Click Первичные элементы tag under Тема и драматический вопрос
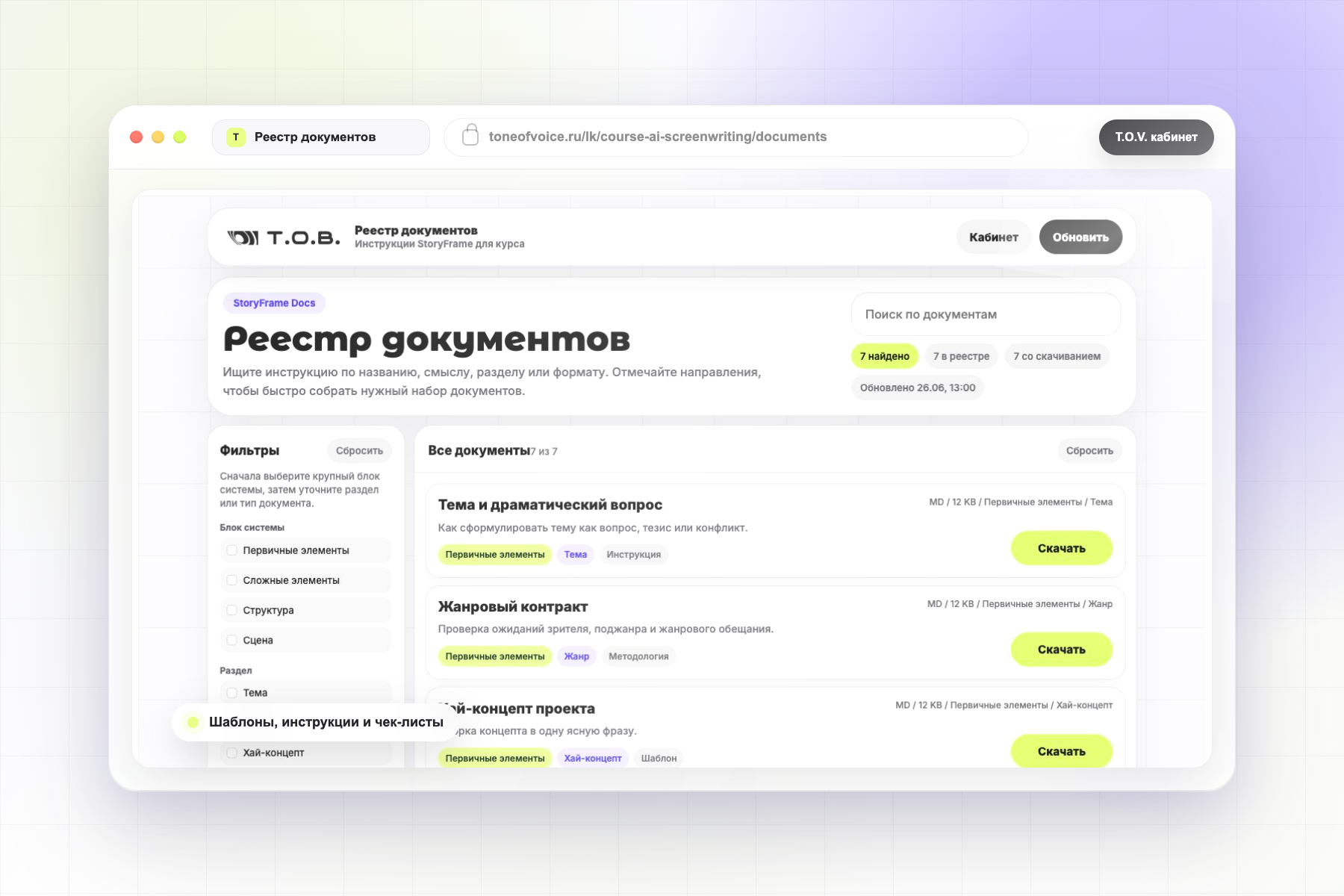1344x896 pixels. (495, 555)
